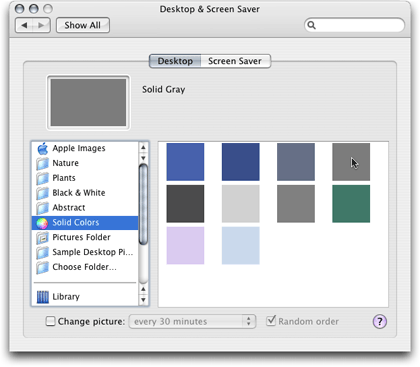420x367 pixels.
Task: Click the red close window button
Action: (20, 9)
